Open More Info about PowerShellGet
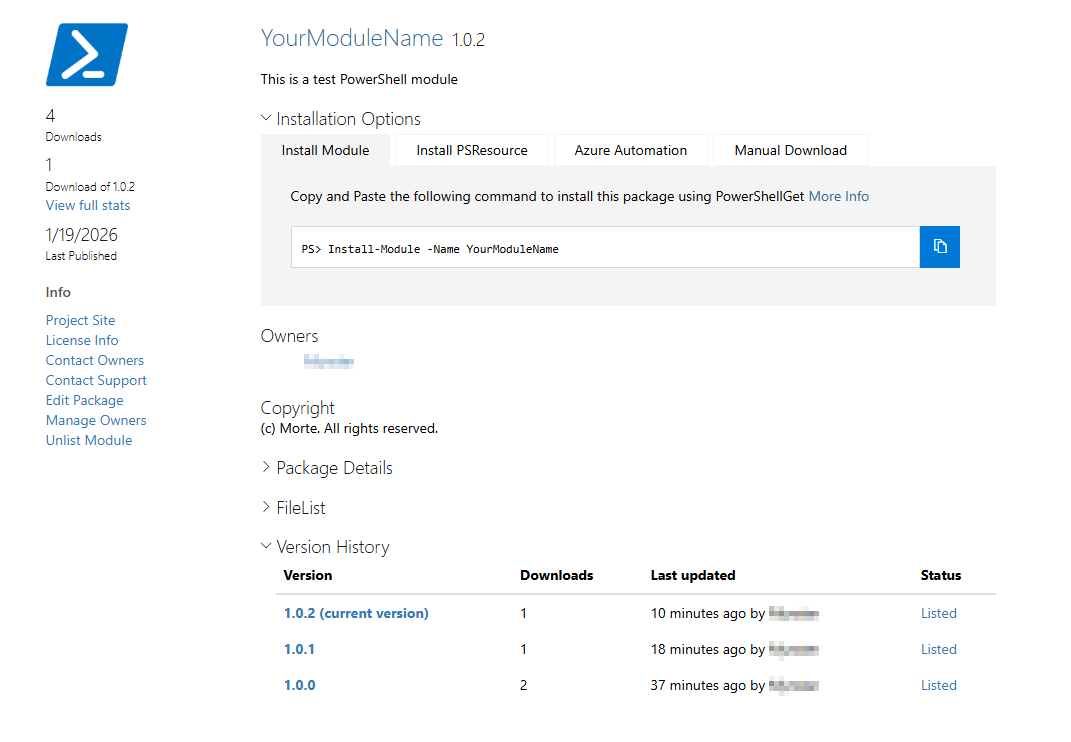This screenshot has width=1071, height=742. pos(838,196)
